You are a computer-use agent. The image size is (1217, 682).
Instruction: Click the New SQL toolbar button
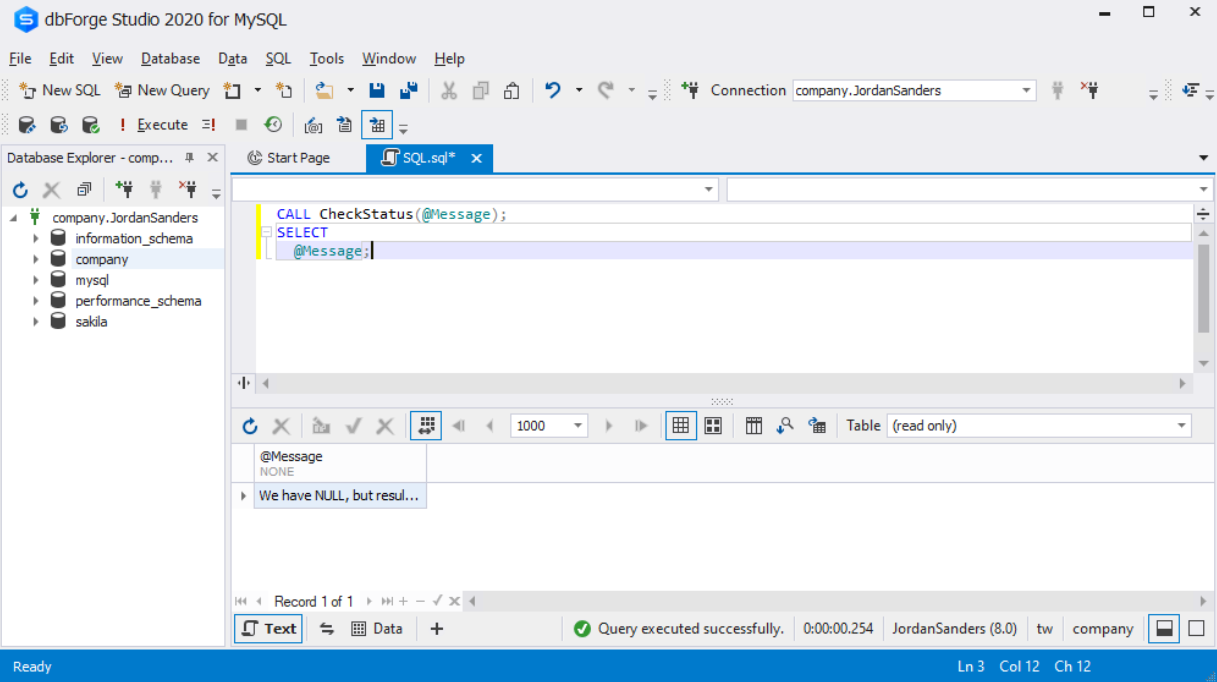59,90
